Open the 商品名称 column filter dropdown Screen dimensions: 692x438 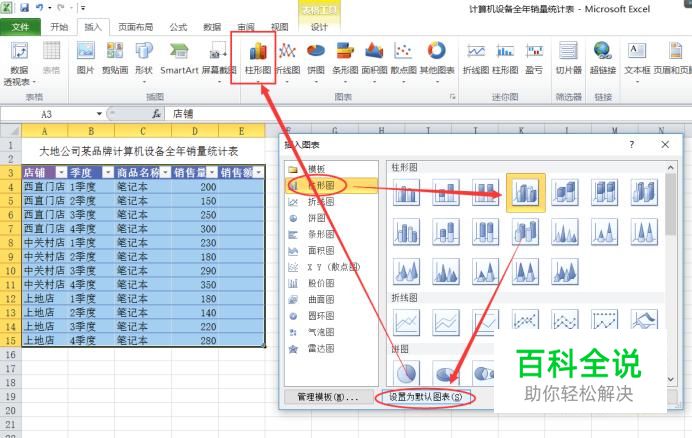point(165,172)
